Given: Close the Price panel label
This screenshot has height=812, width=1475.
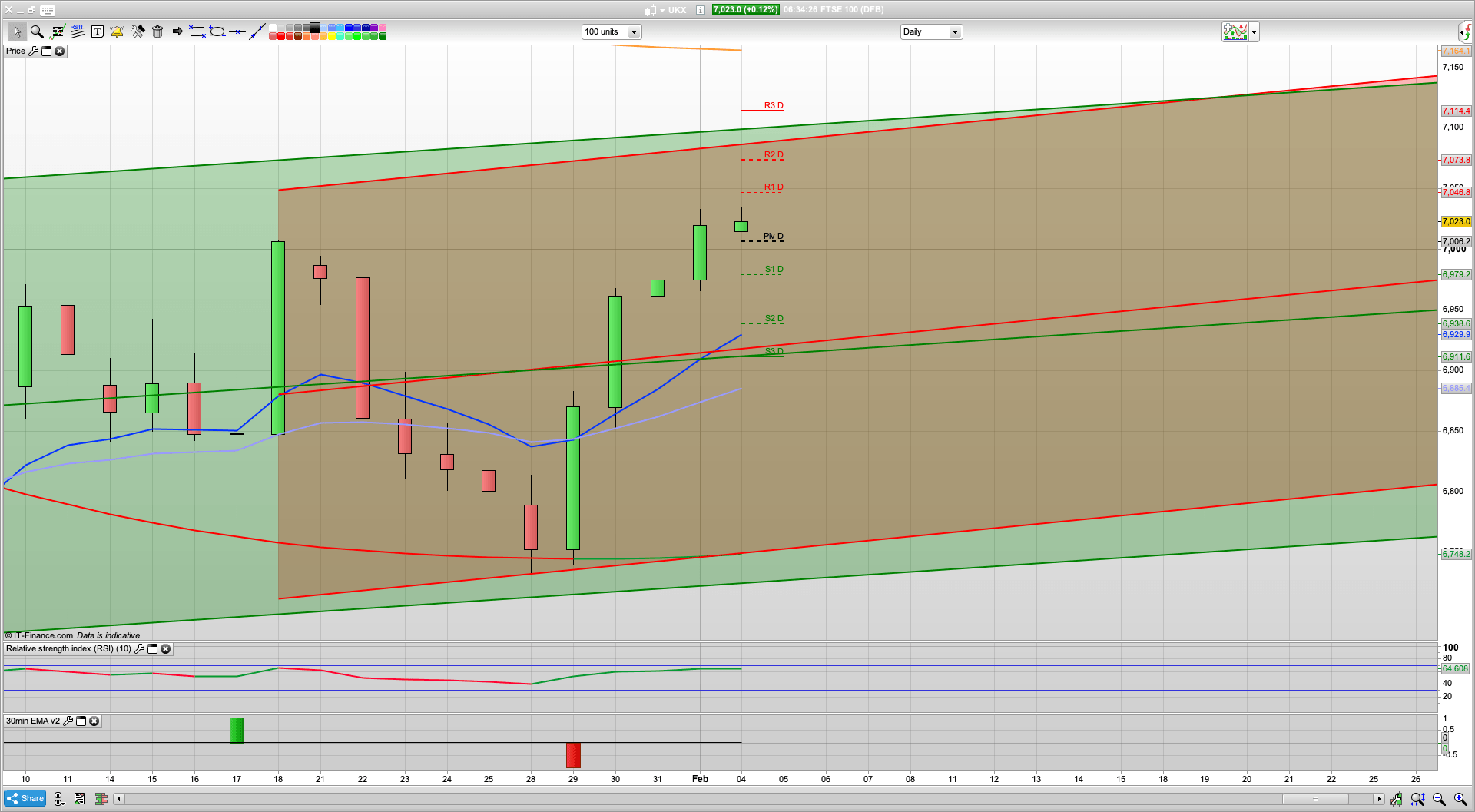Looking at the screenshot, I should tap(59, 51).
